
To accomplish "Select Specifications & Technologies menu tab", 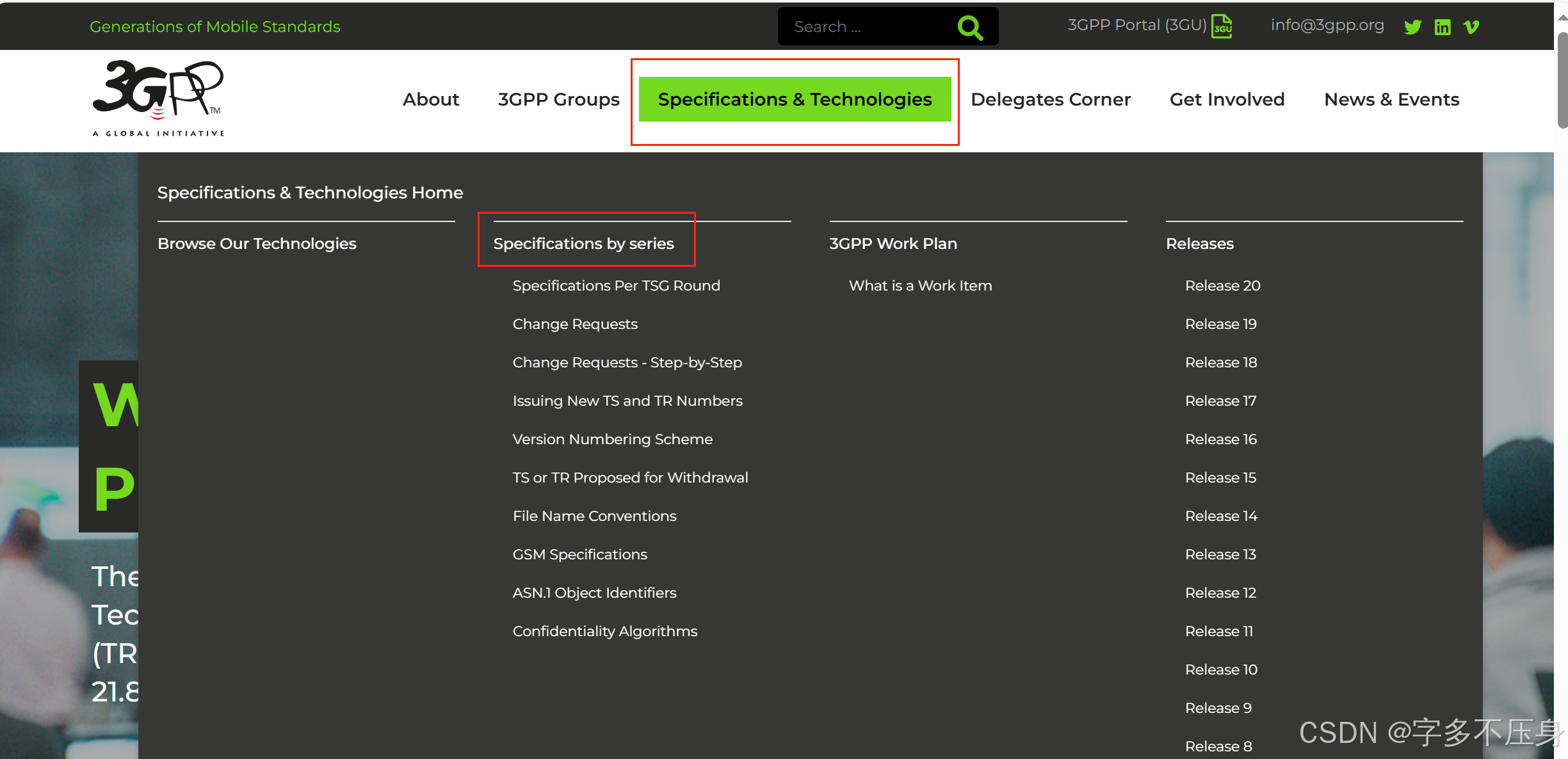I will (795, 99).
